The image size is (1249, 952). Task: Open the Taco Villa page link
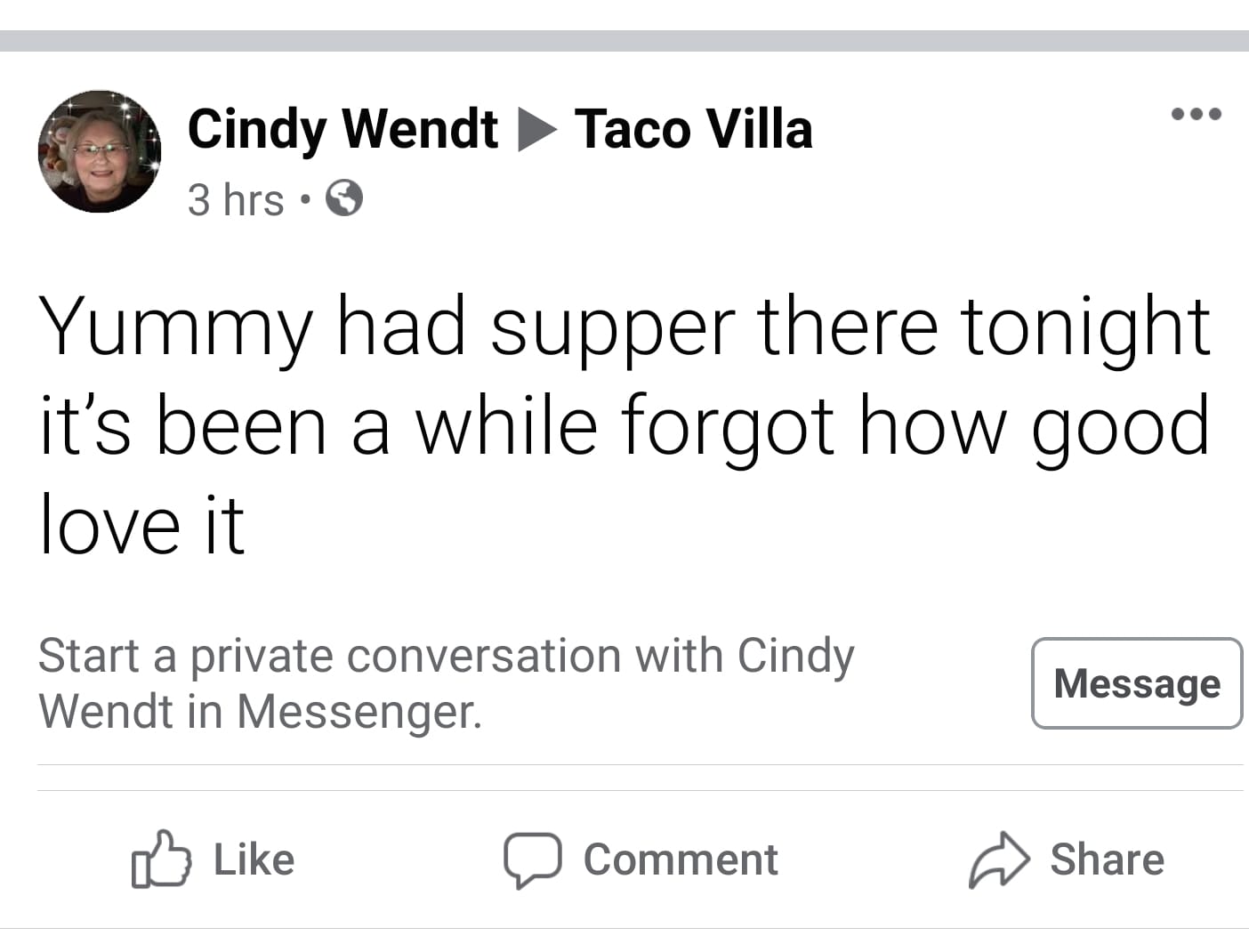coord(694,128)
